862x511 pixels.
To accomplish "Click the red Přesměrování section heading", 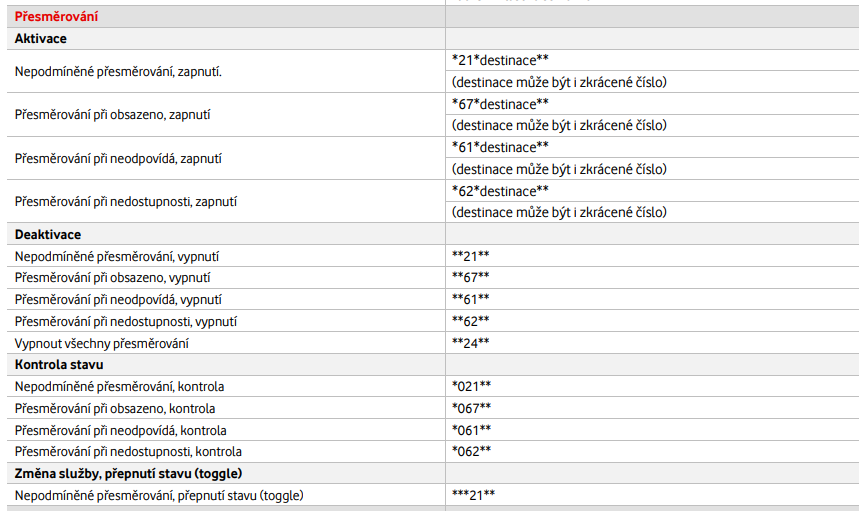I will click(56, 17).
